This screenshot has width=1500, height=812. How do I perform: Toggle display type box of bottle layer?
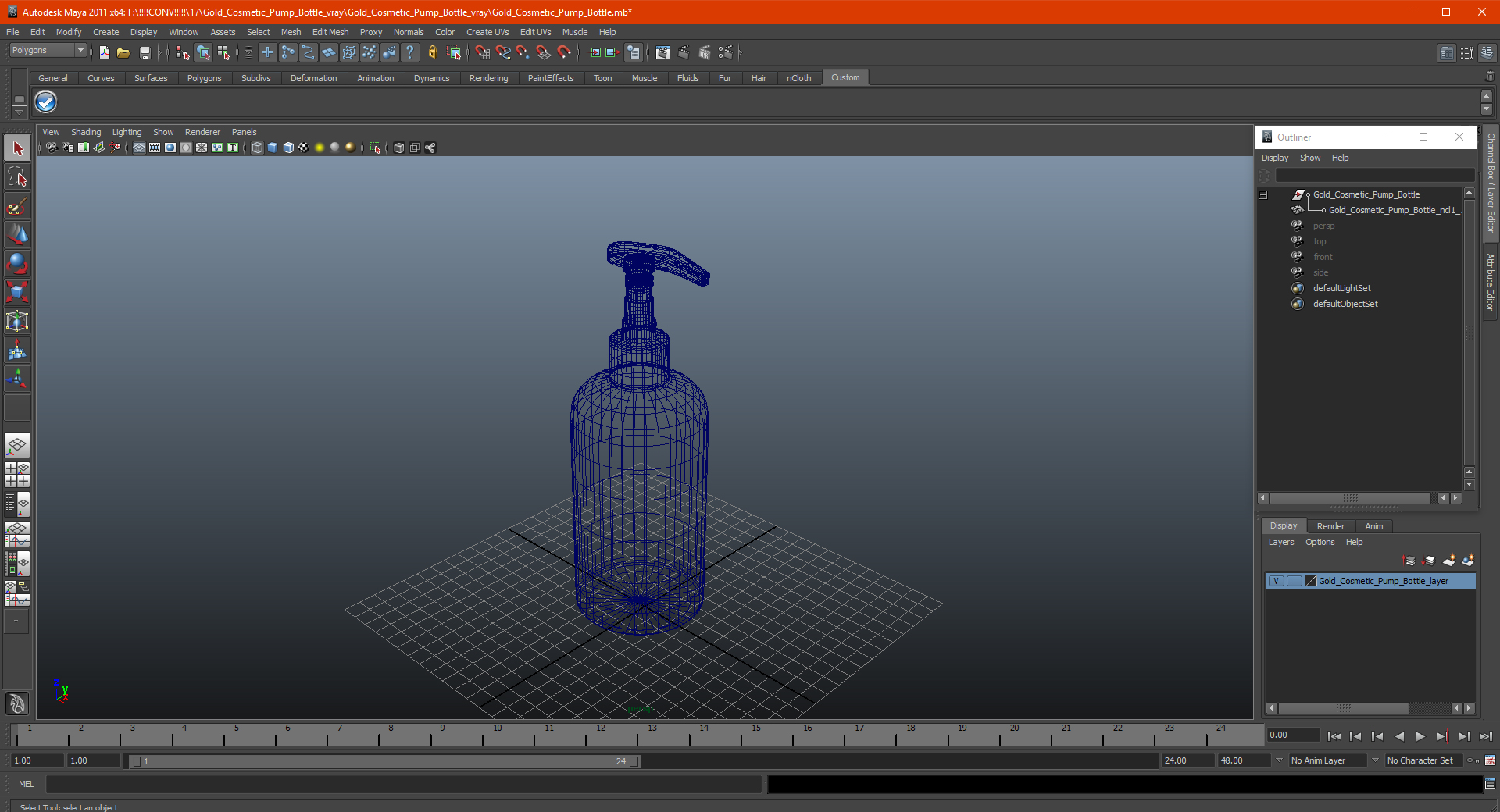(x=1294, y=581)
